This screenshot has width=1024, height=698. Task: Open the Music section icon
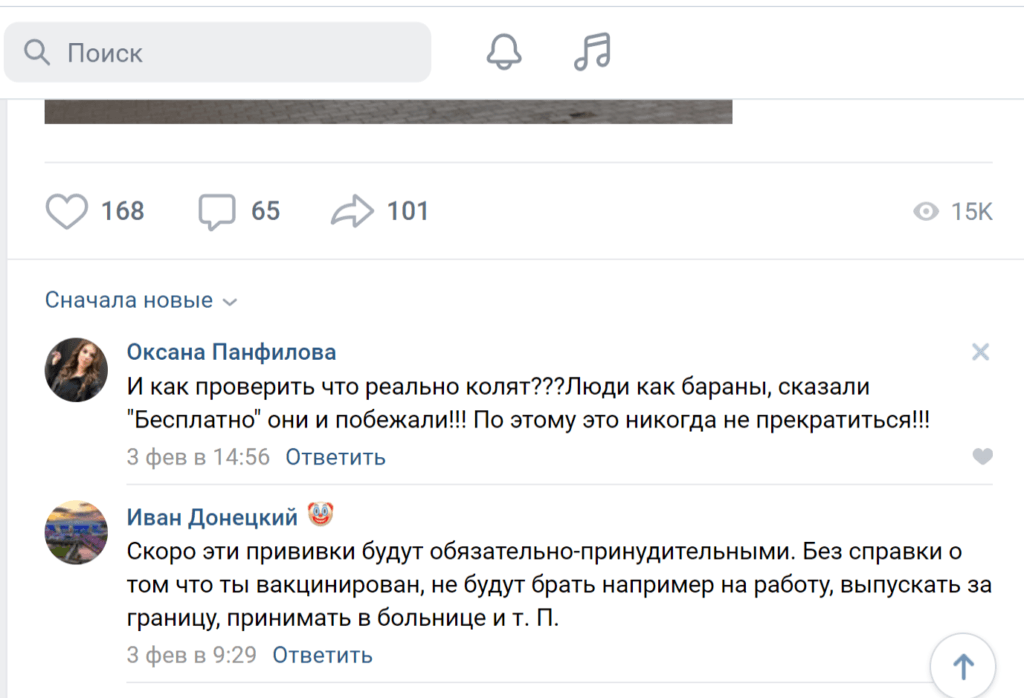coord(592,52)
